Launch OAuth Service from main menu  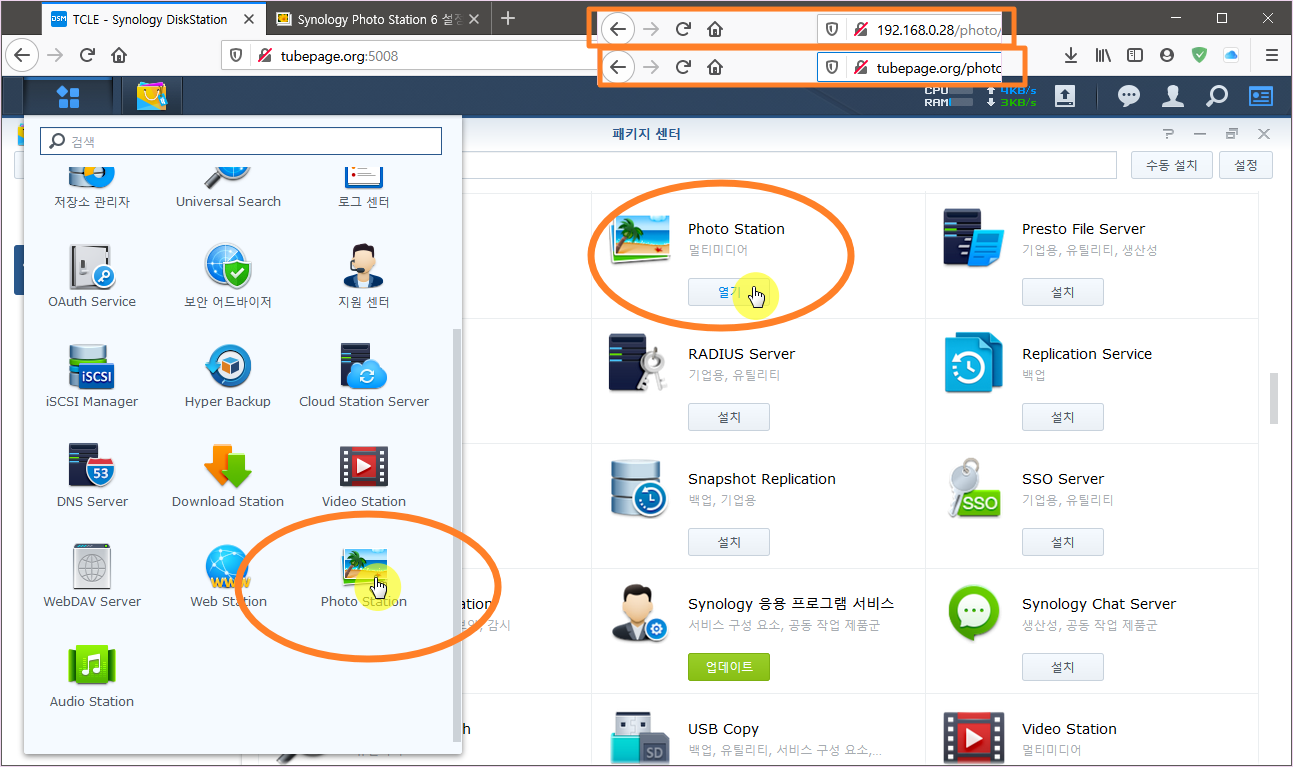pyautogui.click(x=92, y=275)
